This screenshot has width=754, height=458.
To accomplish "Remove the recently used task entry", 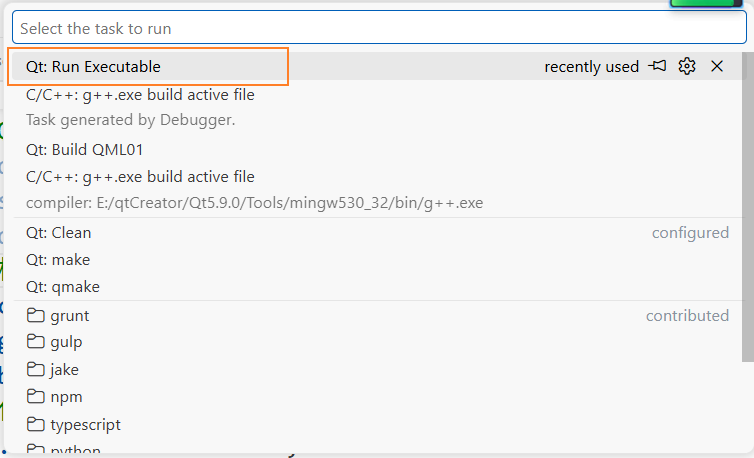I will (x=716, y=66).
